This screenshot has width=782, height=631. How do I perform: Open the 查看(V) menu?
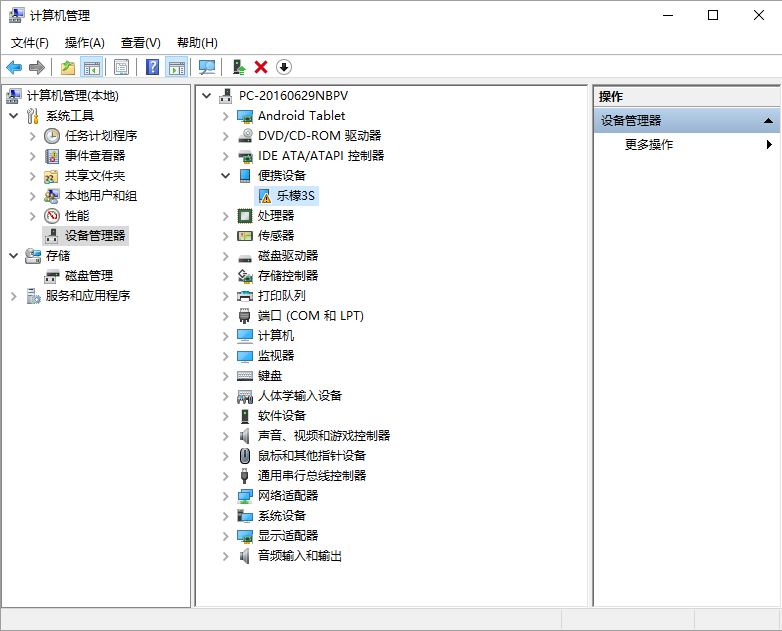141,43
